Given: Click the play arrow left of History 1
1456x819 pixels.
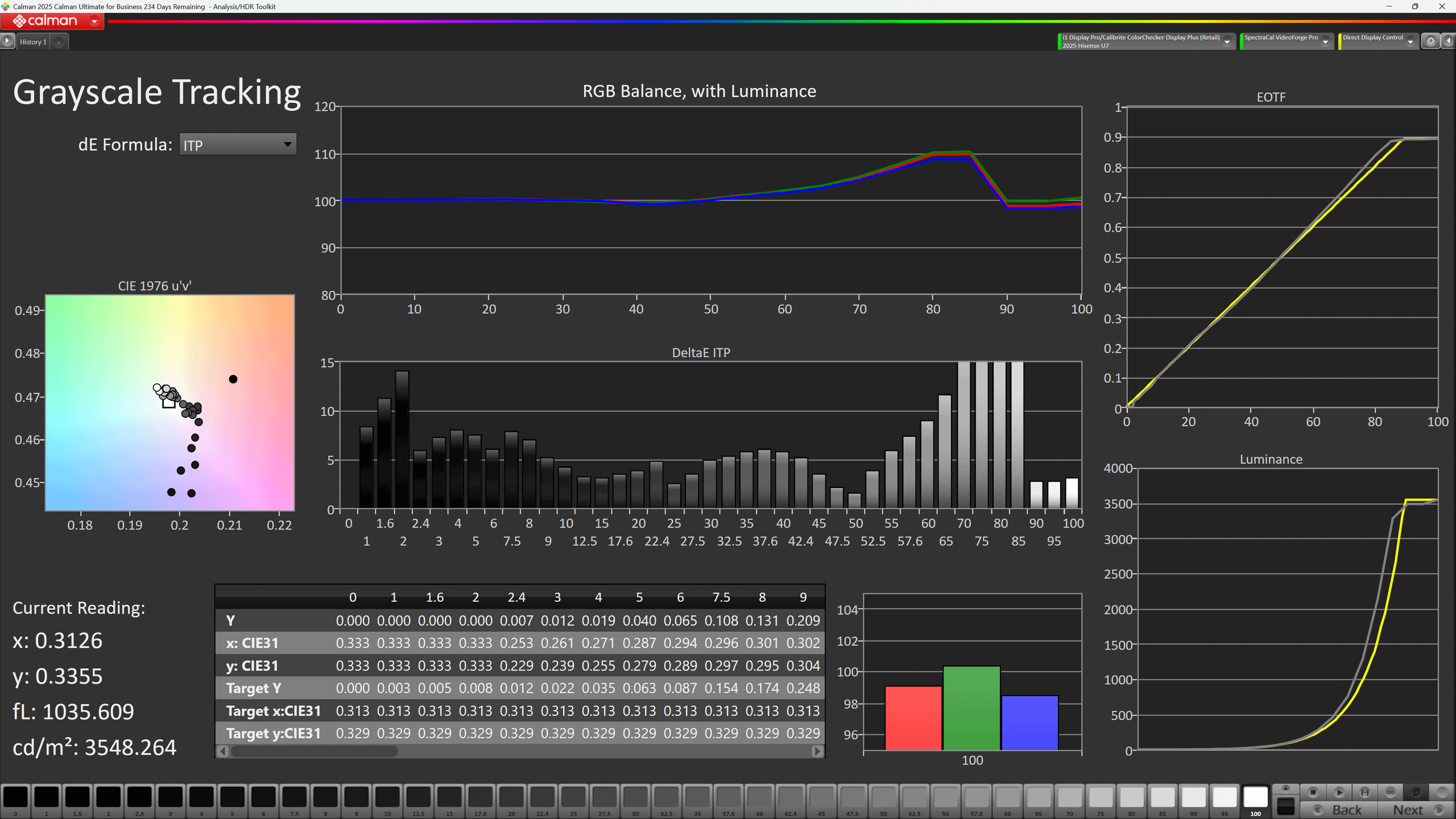Looking at the screenshot, I should click(7, 41).
